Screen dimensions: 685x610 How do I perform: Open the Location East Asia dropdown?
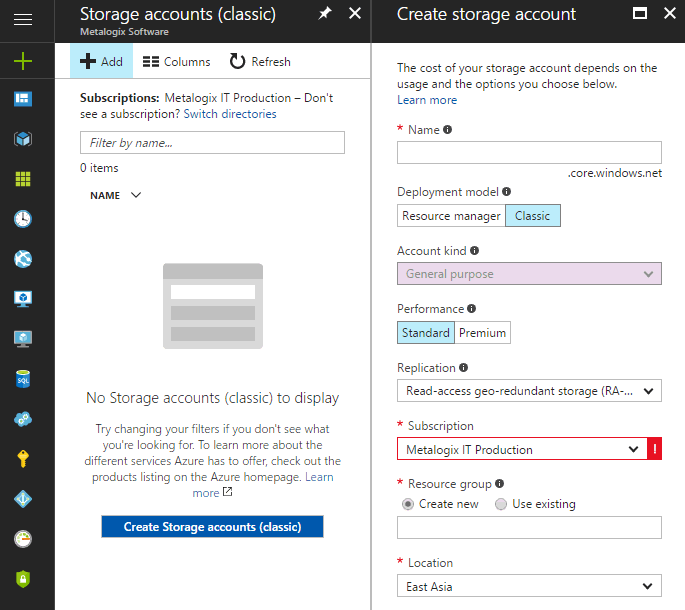pyautogui.click(x=529, y=586)
